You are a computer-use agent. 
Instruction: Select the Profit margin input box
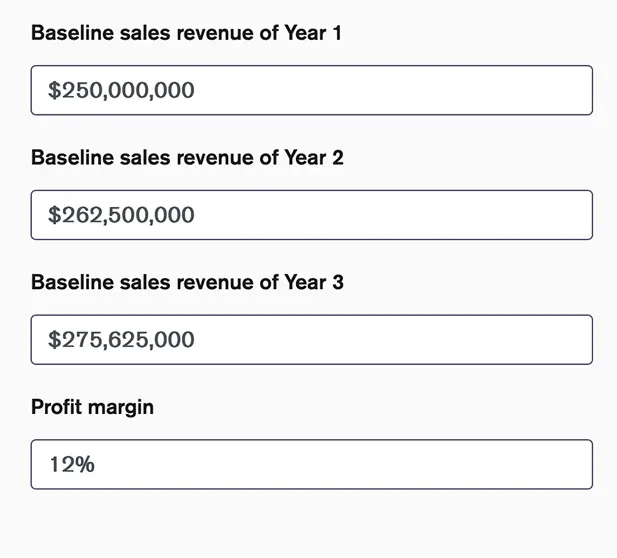click(x=312, y=464)
